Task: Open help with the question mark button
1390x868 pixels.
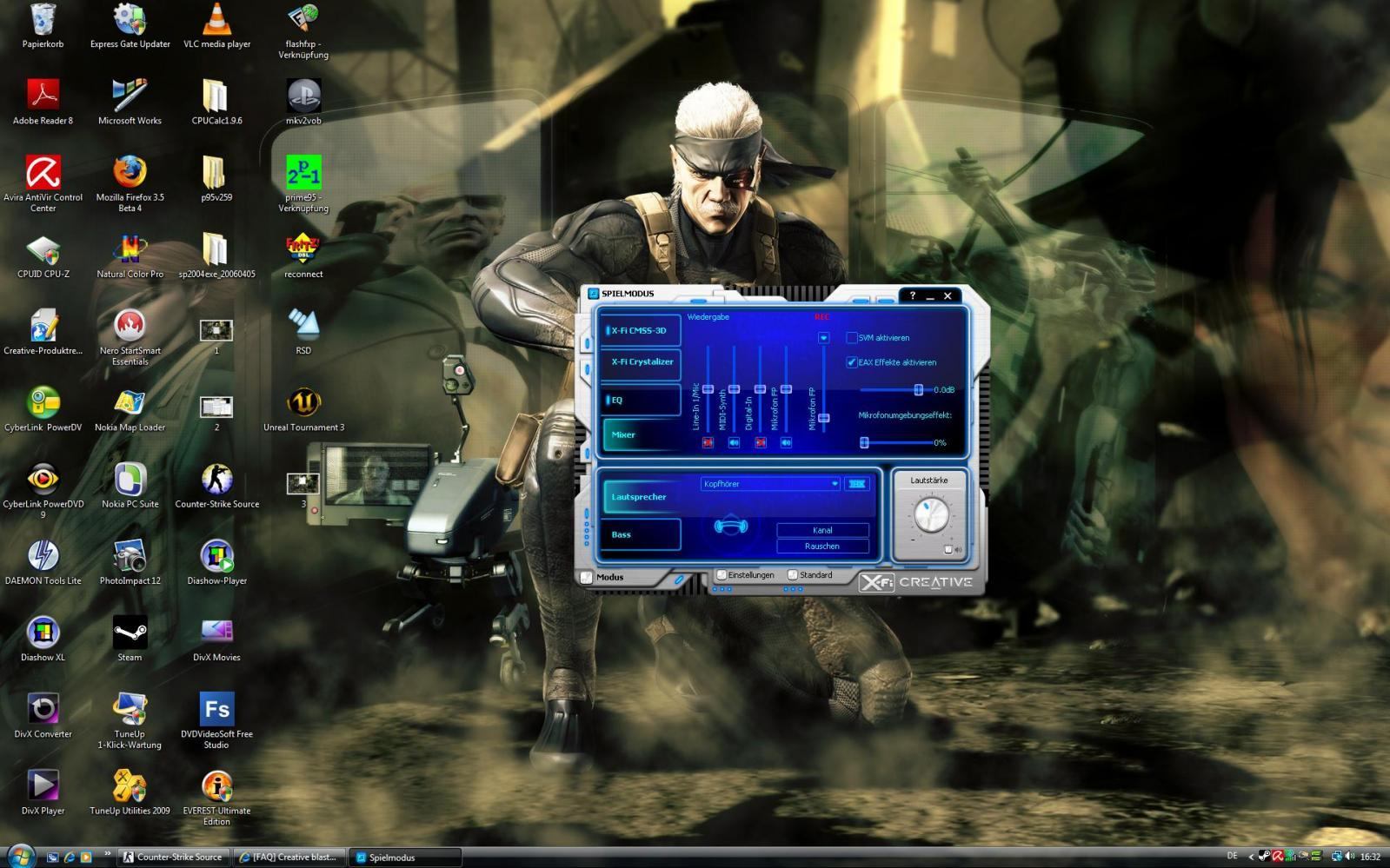Action: (912, 295)
